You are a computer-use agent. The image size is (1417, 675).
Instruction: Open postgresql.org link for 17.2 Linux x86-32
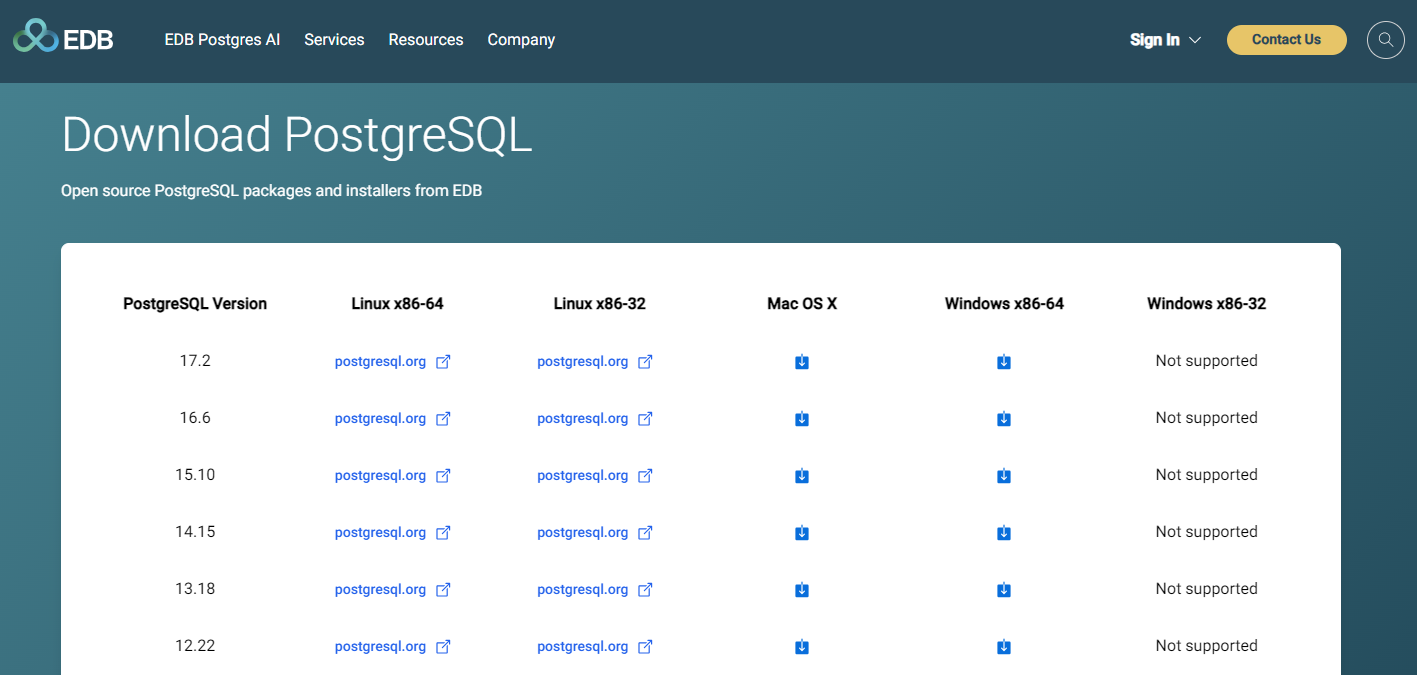583,362
